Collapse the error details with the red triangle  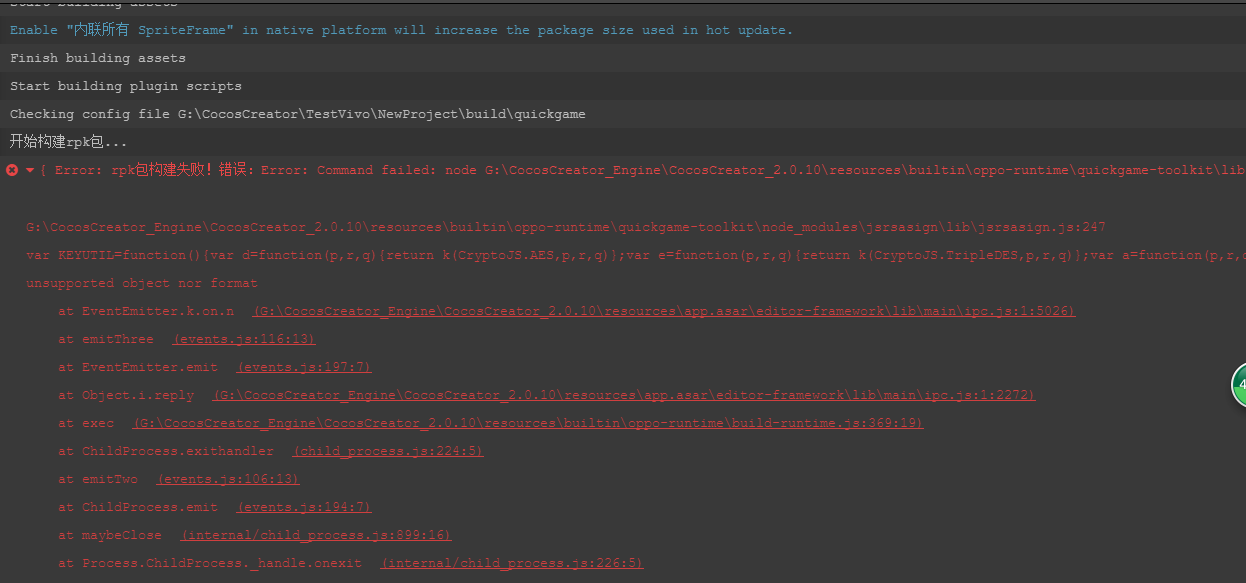[x=30, y=170]
